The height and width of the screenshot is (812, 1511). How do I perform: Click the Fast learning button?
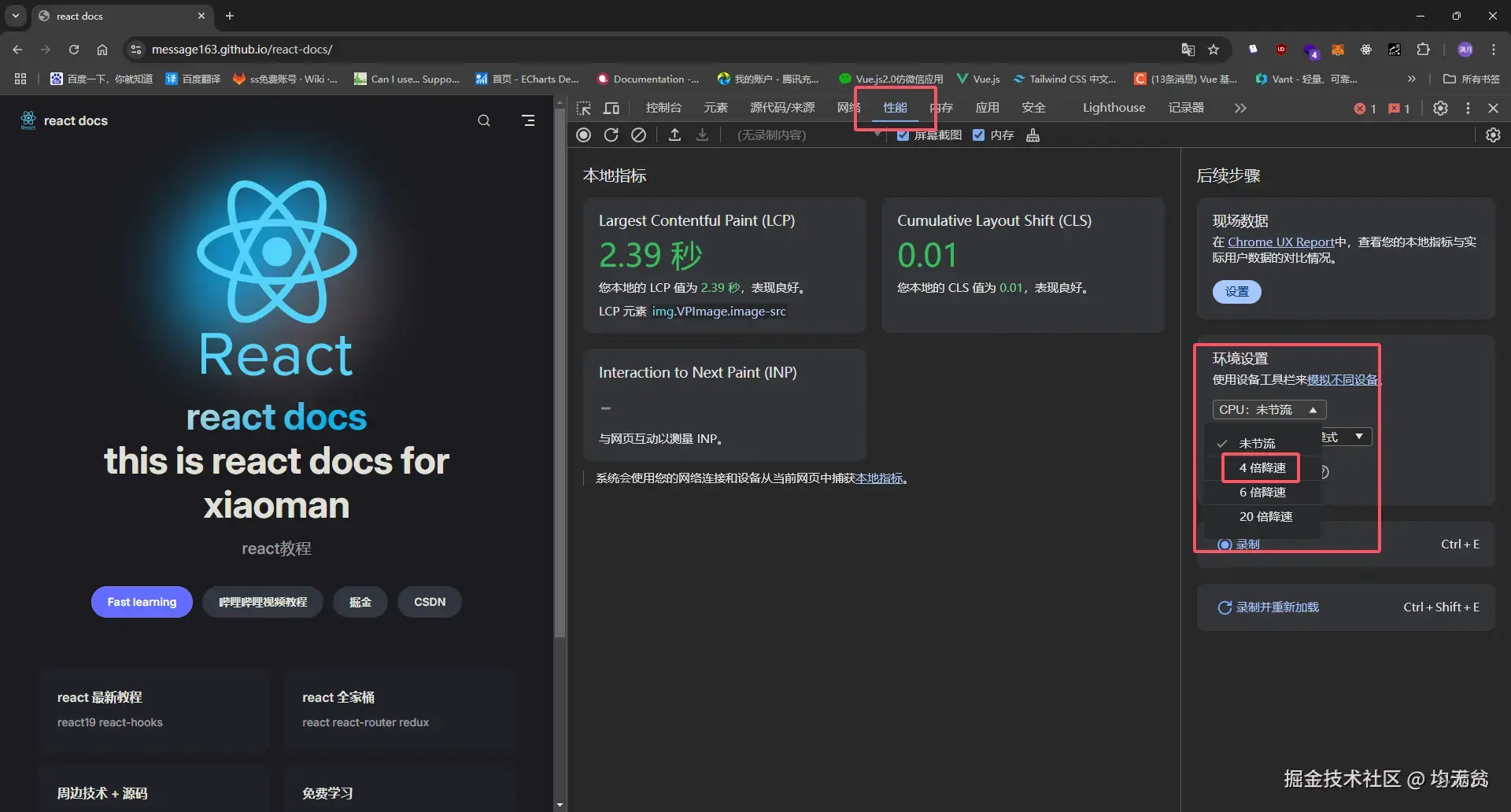142,602
